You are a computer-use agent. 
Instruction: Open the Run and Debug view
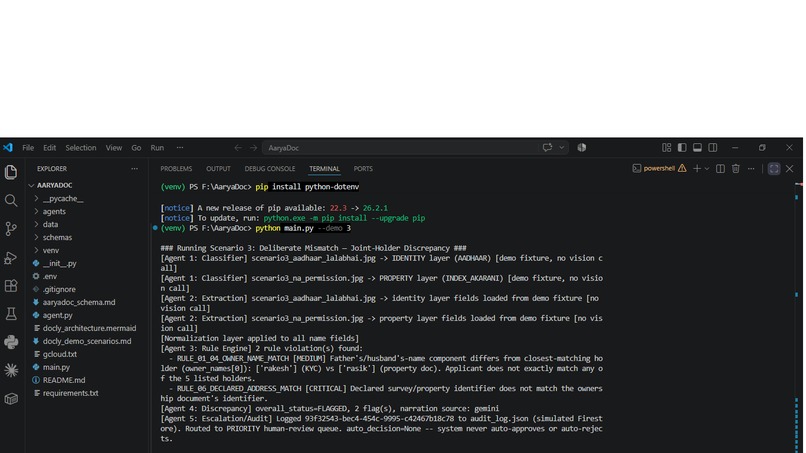(x=11, y=258)
